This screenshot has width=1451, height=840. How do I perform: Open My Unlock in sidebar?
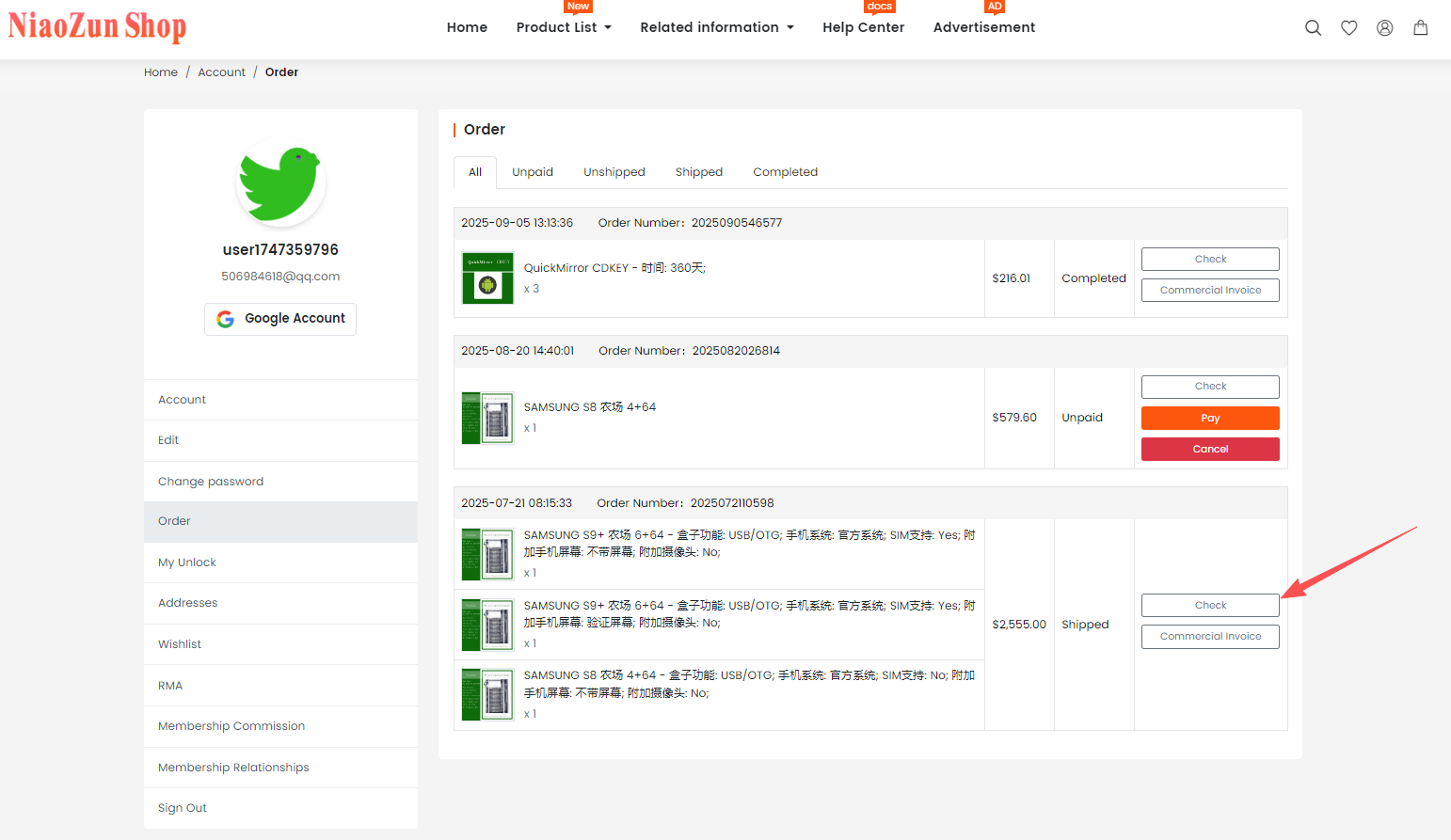coord(187,563)
